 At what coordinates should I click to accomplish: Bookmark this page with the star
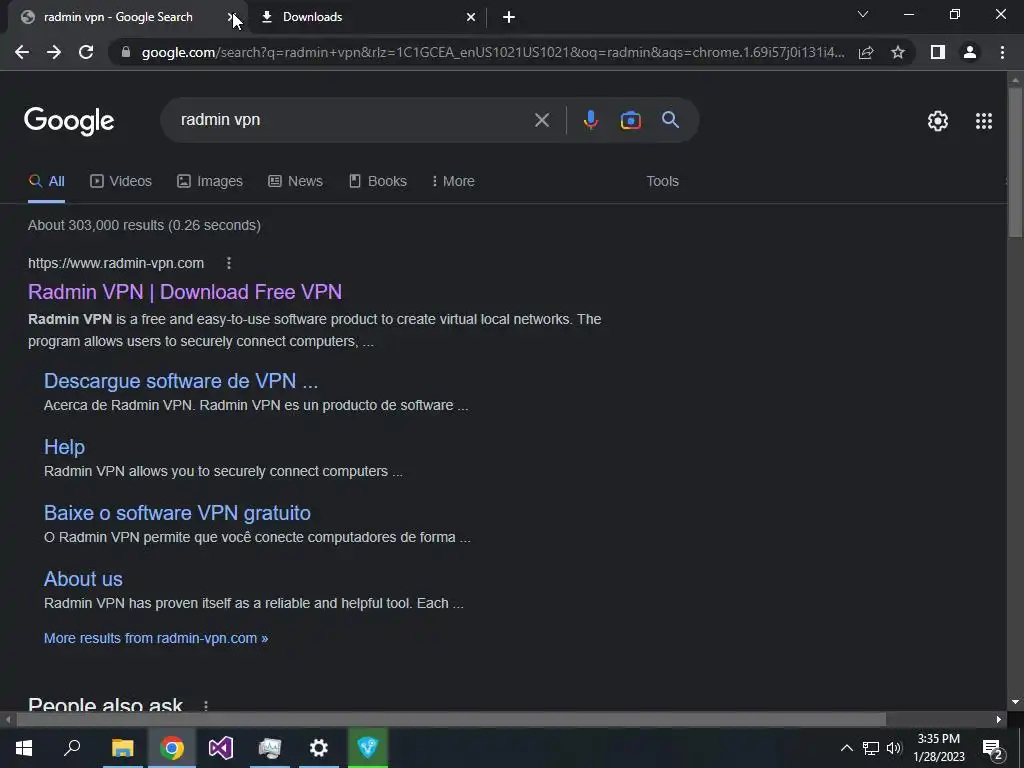tap(898, 52)
